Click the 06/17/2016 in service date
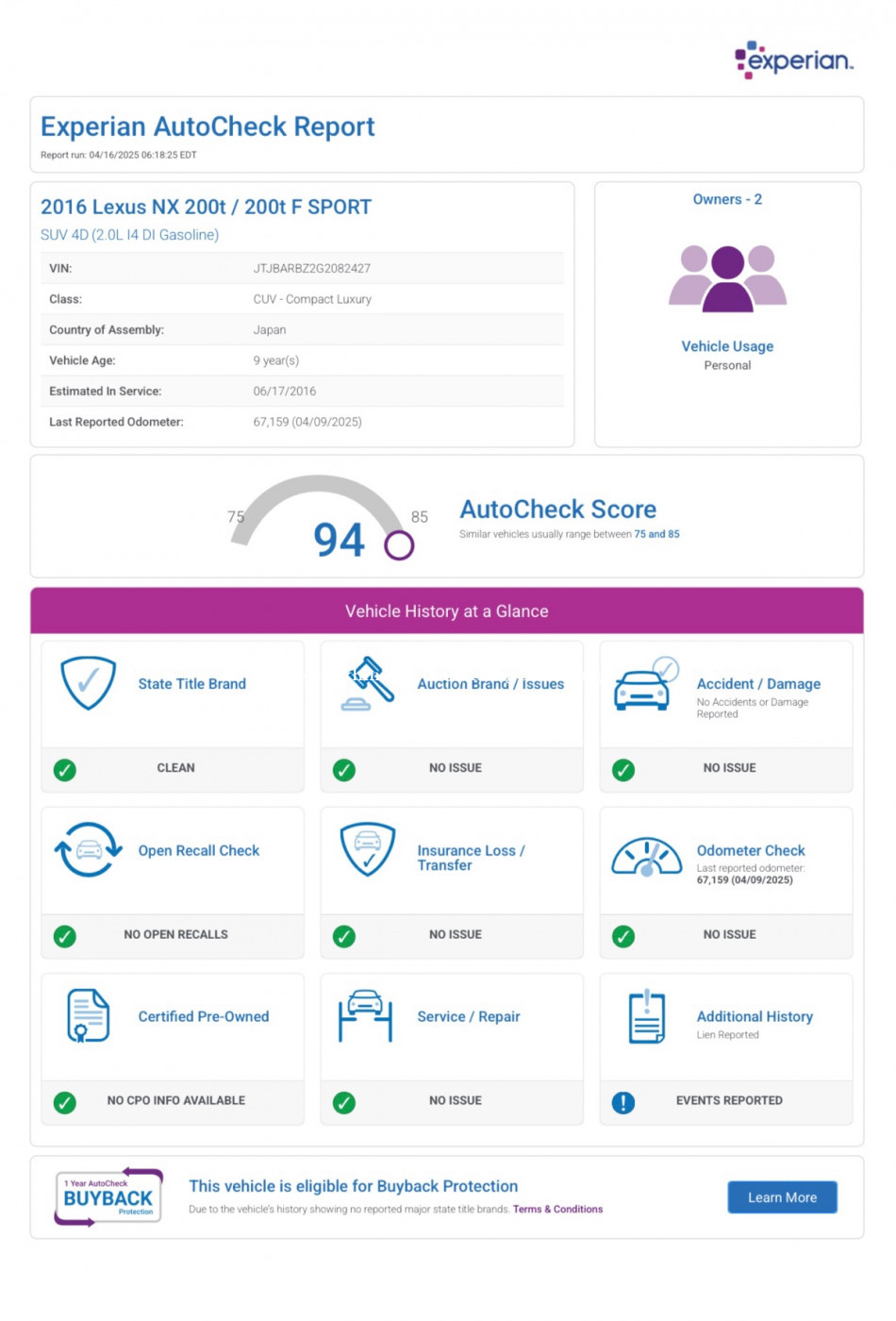Viewport: 896px width, 1321px height. point(285,391)
